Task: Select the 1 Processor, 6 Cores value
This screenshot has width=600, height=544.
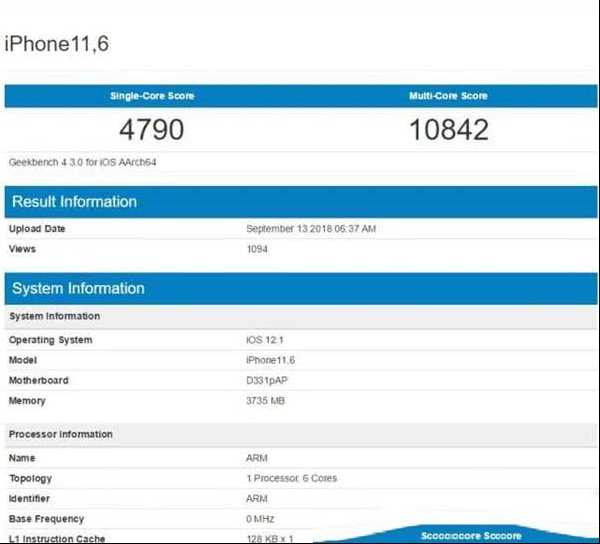Action: [x=292, y=479]
